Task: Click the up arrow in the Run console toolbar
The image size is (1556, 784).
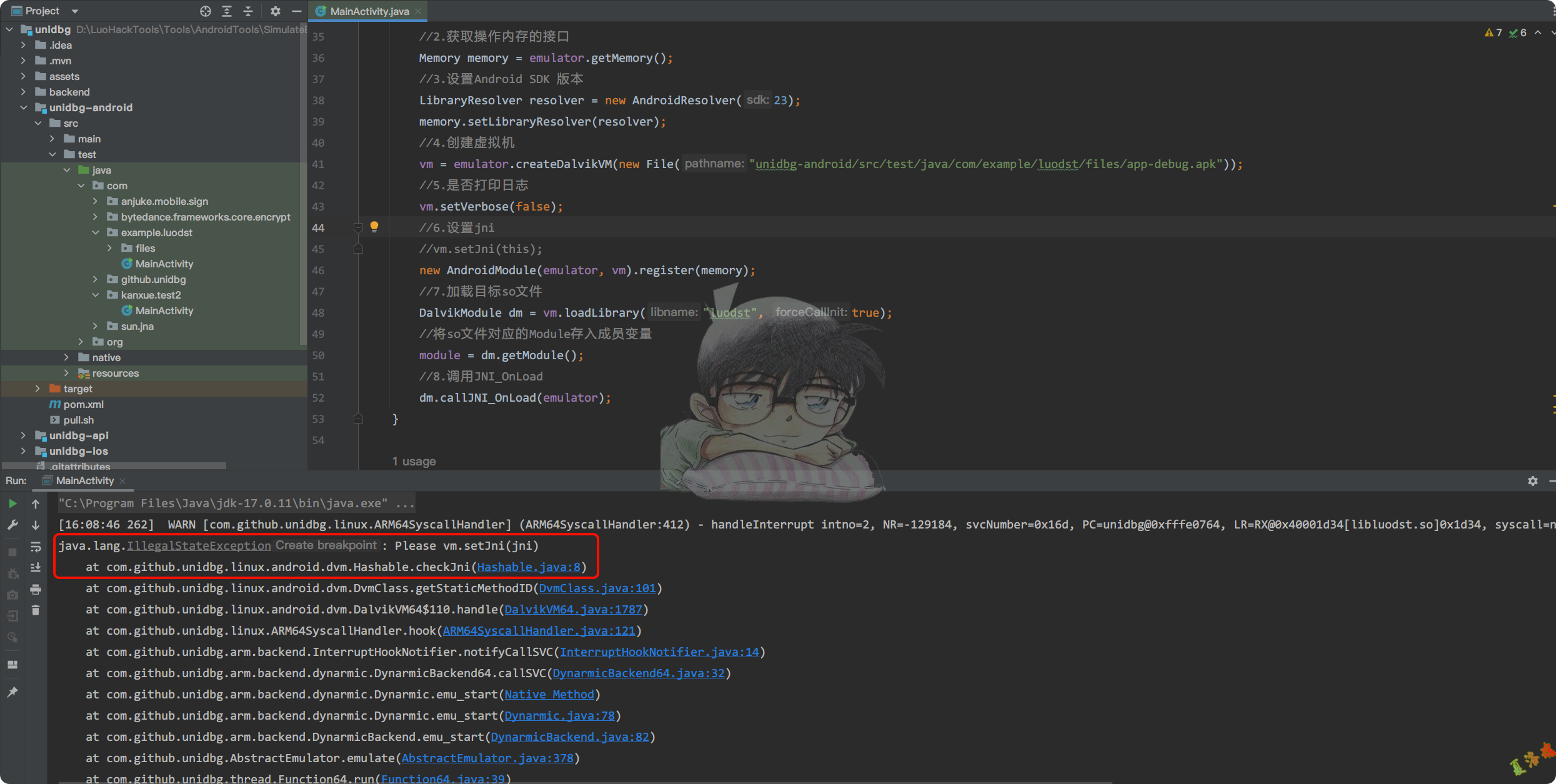Action: point(36,504)
